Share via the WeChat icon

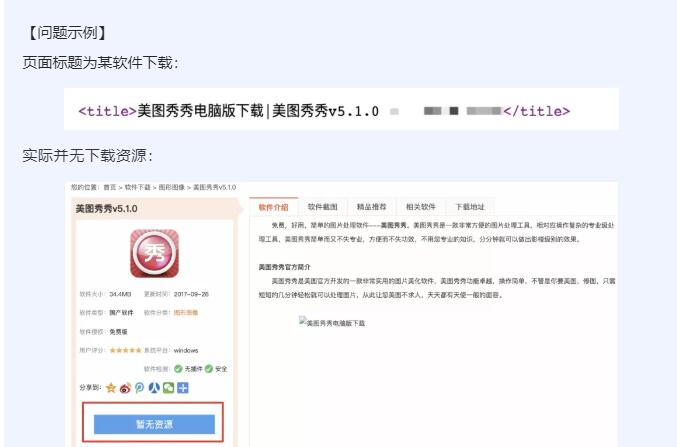click(168, 388)
